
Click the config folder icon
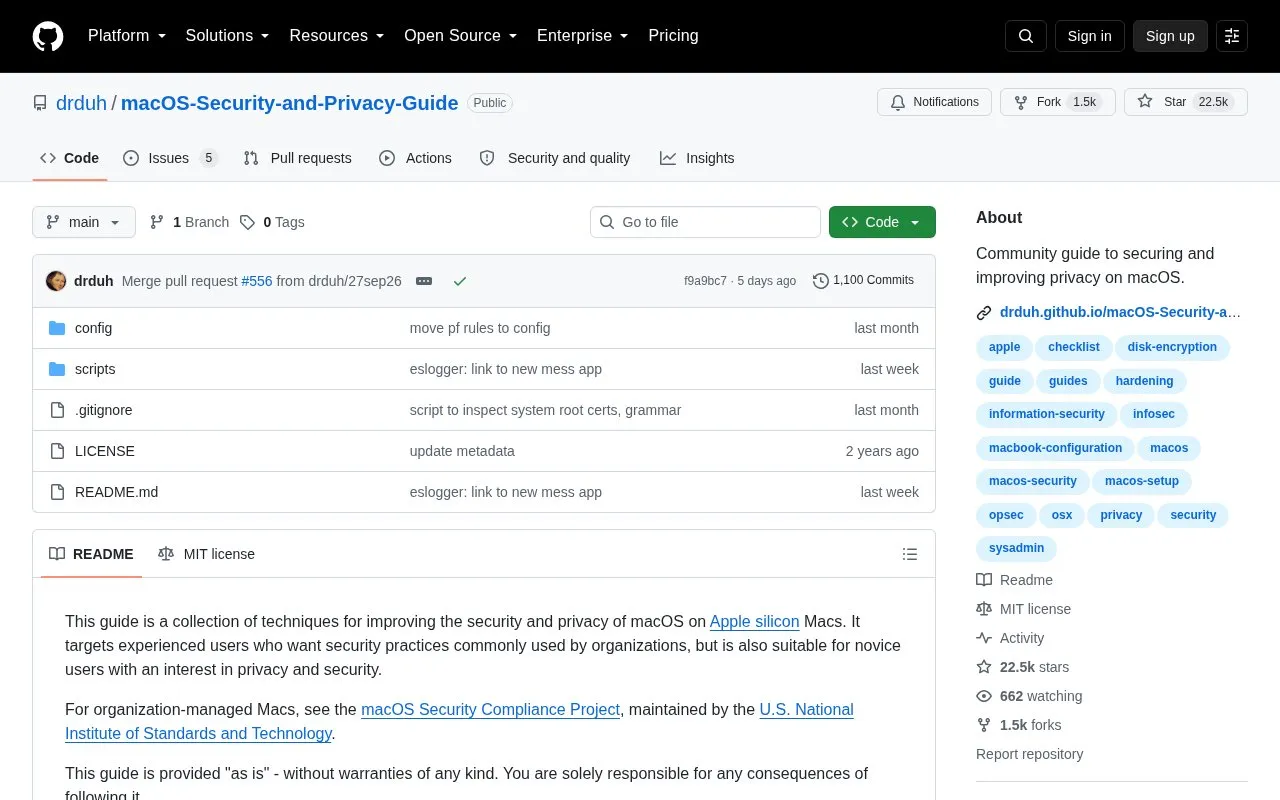[x=57, y=328]
